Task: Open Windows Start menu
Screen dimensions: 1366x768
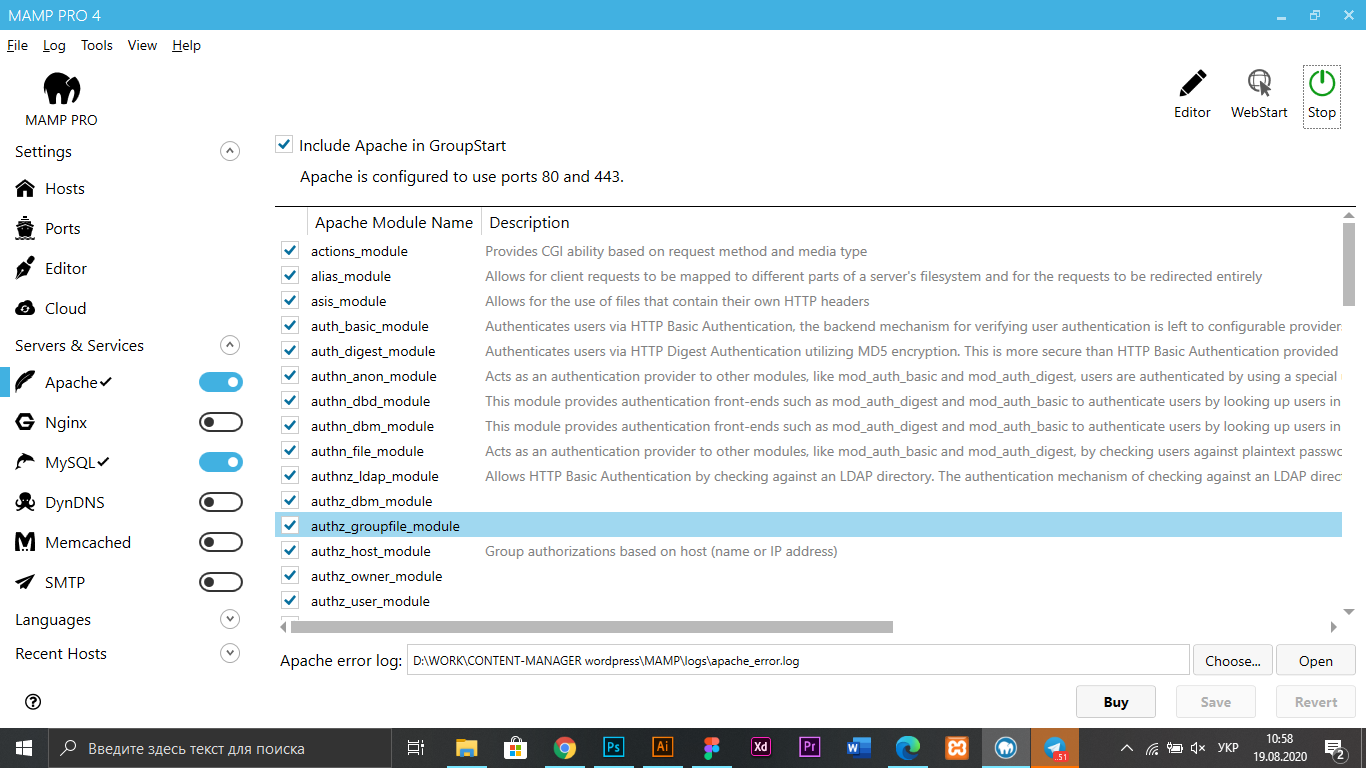Action: point(24,748)
